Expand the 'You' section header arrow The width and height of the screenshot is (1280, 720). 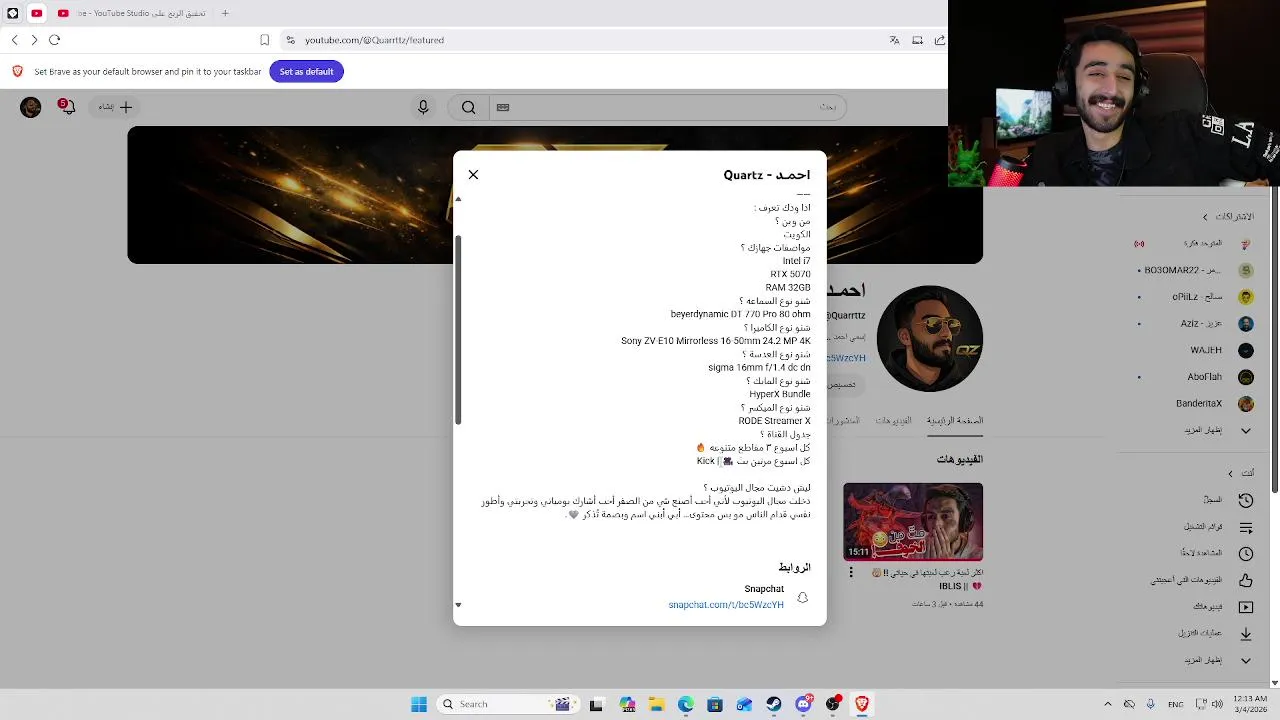(x=1231, y=473)
